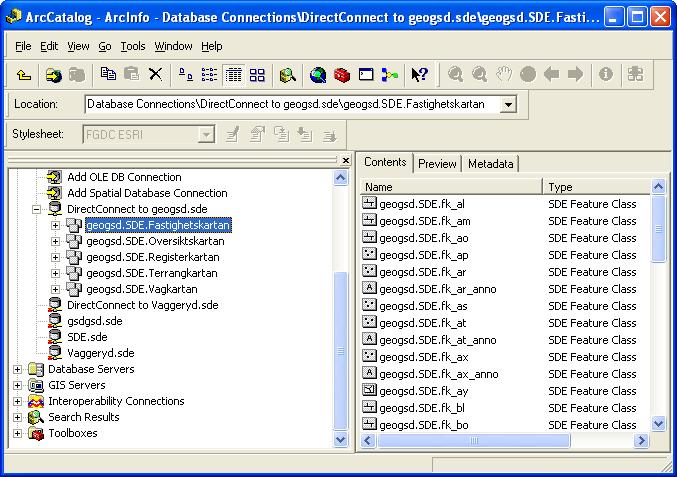This screenshot has width=677, height=477.
Task: Switch to Thumbnails view
Action: pyautogui.click(x=257, y=75)
